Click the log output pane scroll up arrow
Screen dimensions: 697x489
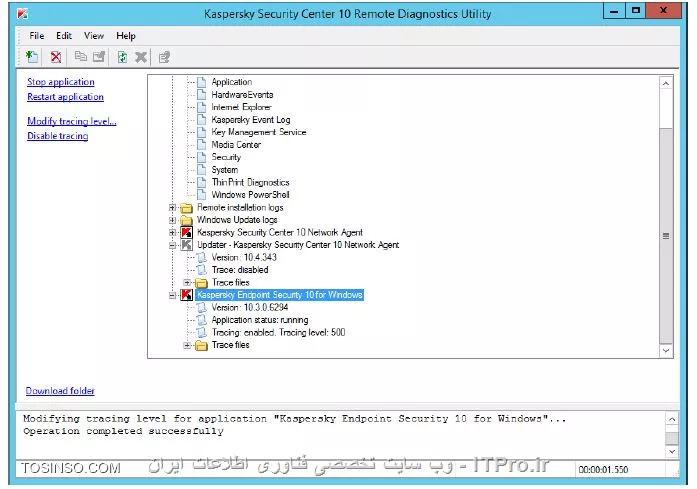672,419
